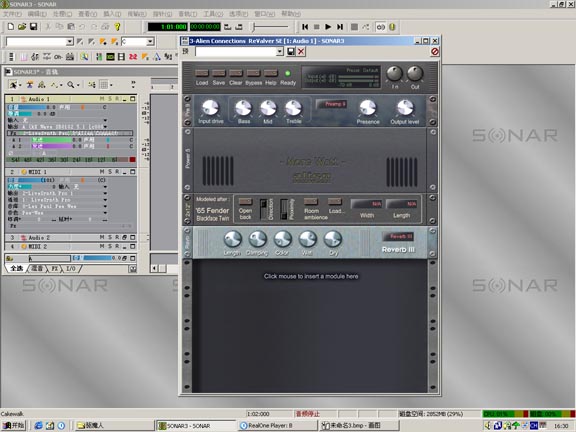Screen dimensions: 576x432
Task: Click the From marker icon next to time display
Action: [x=228, y=27]
